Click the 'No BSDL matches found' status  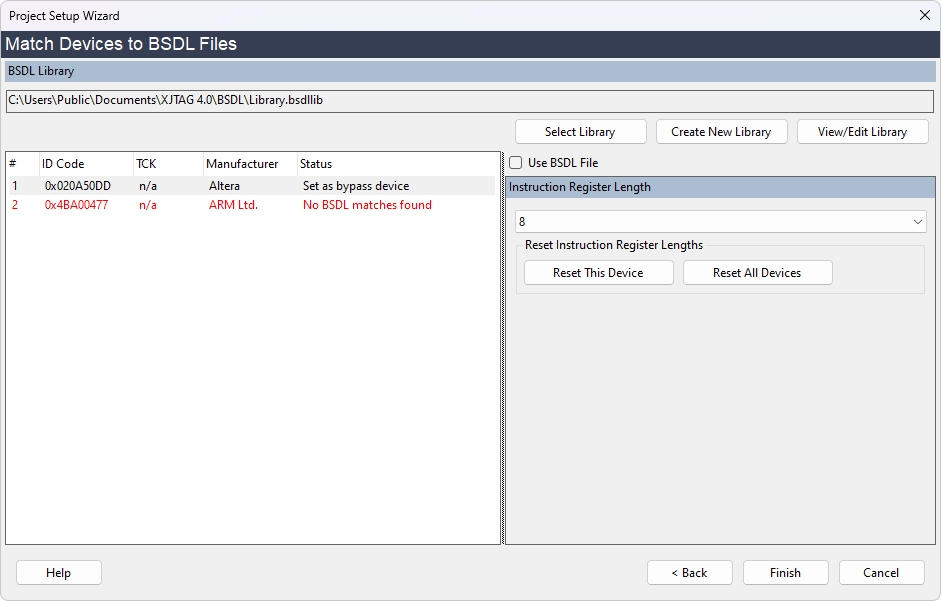click(367, 205)
